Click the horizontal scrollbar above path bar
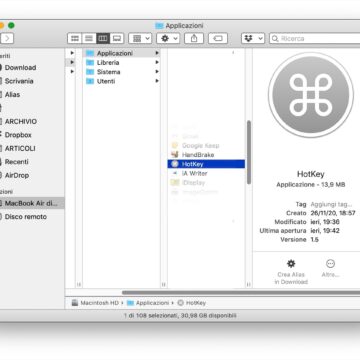360x360 pixels. tap(241, 293)
